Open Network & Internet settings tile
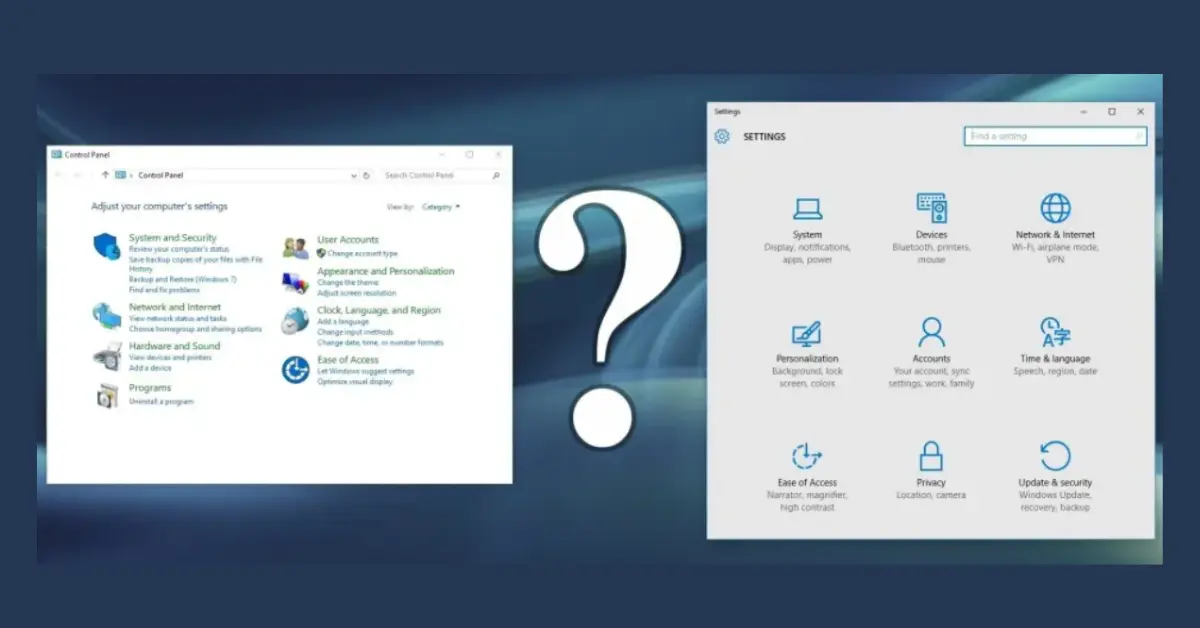The height and width of the screenshot is (628, 1200). (x=1055, y=230)
